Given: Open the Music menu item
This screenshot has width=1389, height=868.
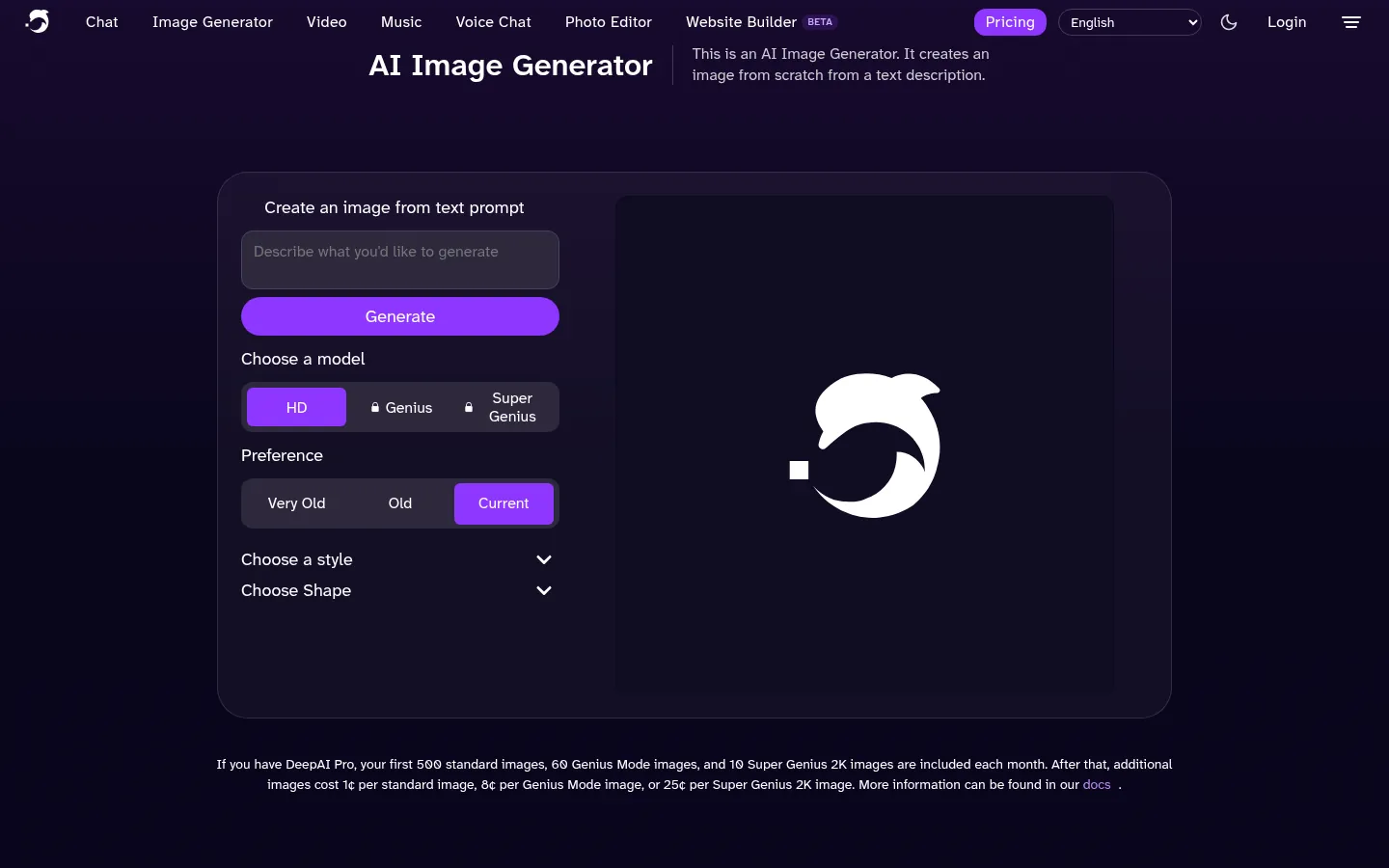Looking at the screenshot, I should click(401, 22).
